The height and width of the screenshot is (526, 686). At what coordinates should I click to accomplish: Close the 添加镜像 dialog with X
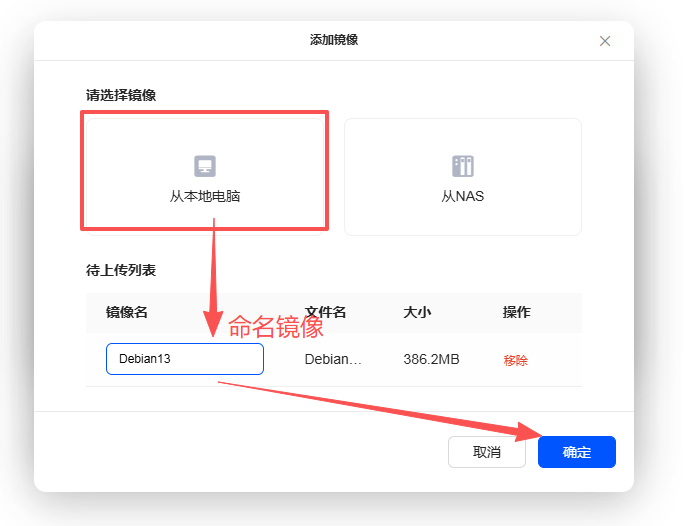604,41
